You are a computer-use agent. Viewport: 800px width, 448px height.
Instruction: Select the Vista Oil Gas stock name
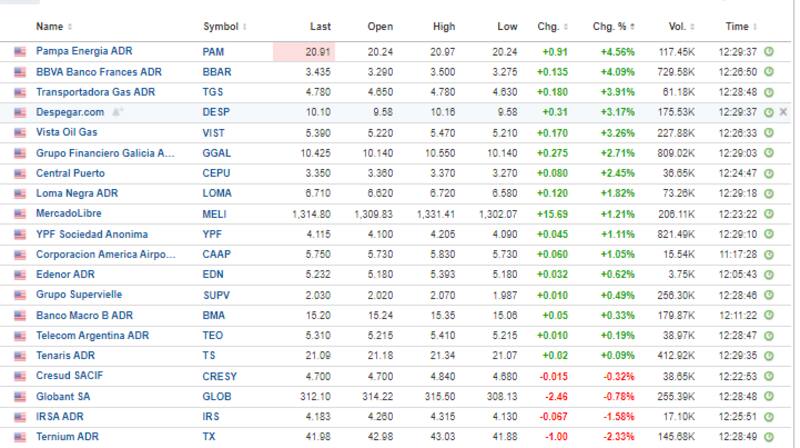(66, 132)
